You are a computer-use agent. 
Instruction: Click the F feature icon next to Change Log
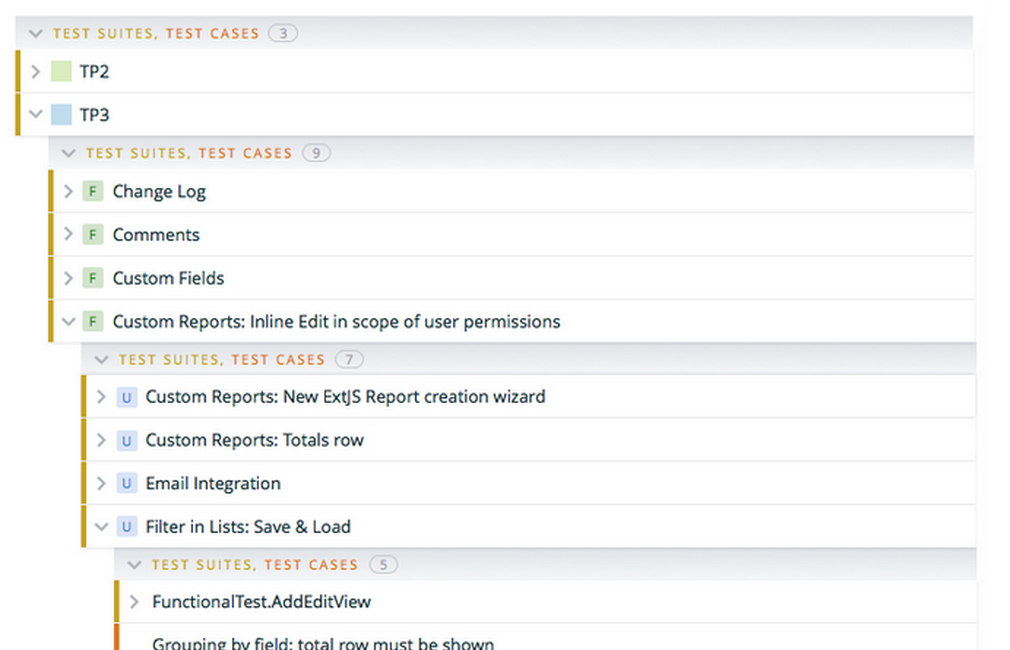pos(91,190)
